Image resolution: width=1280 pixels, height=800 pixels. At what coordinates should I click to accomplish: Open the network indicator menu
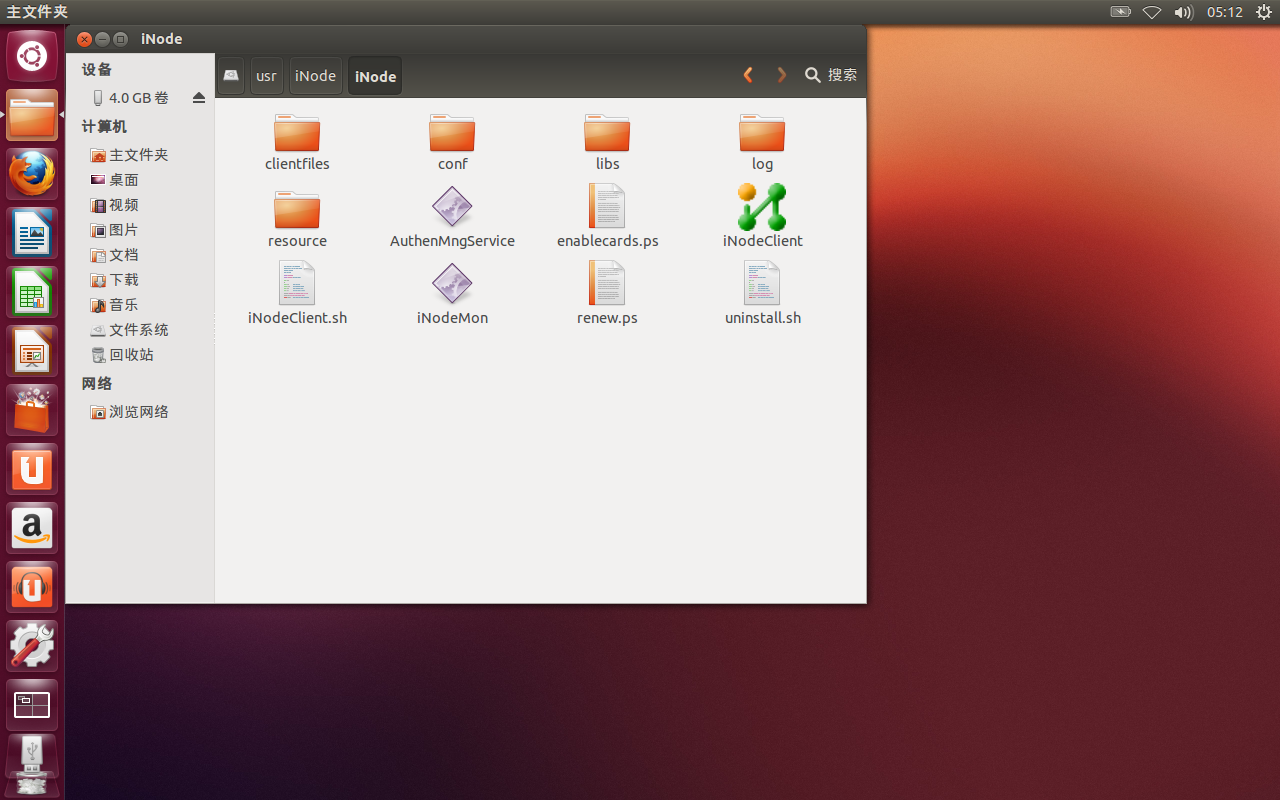tap(1152, 12)
